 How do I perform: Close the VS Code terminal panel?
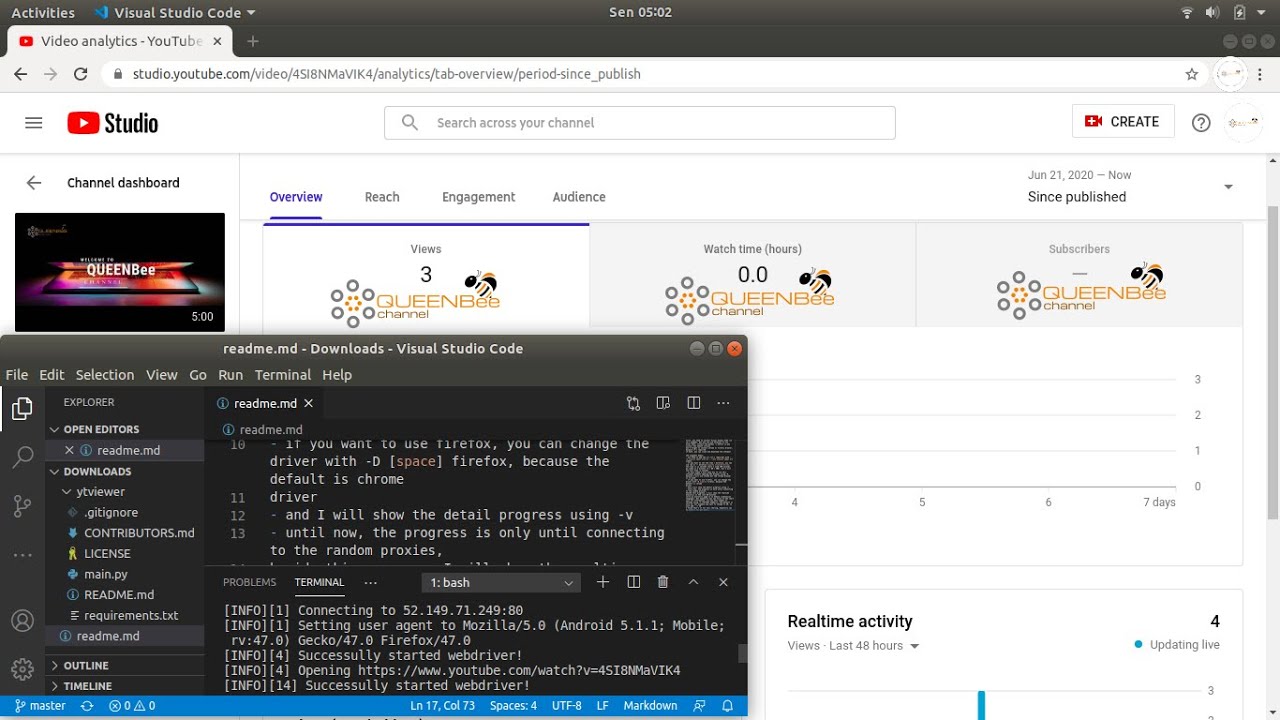point(723,582)
